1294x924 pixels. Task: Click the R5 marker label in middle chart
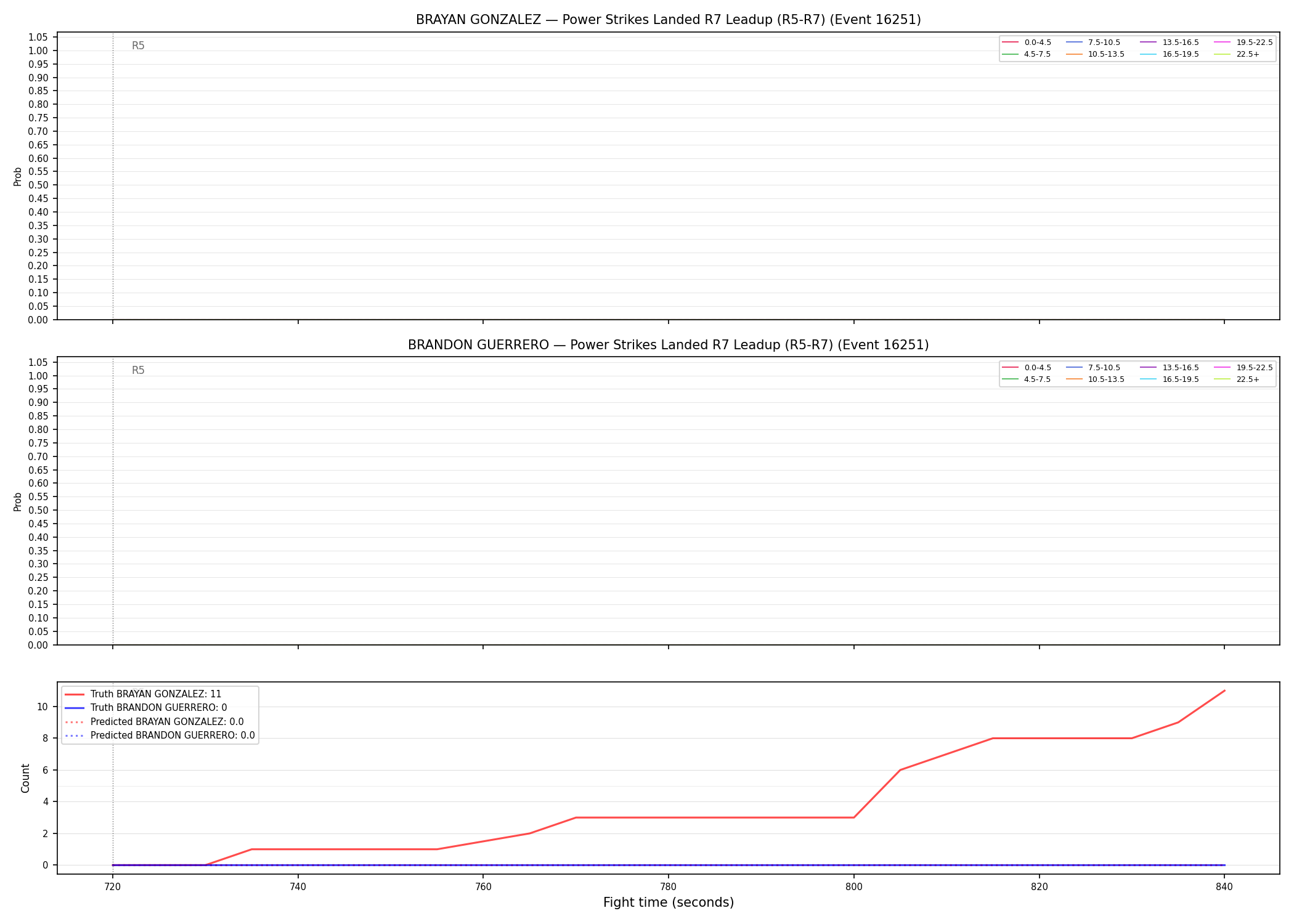138,370
